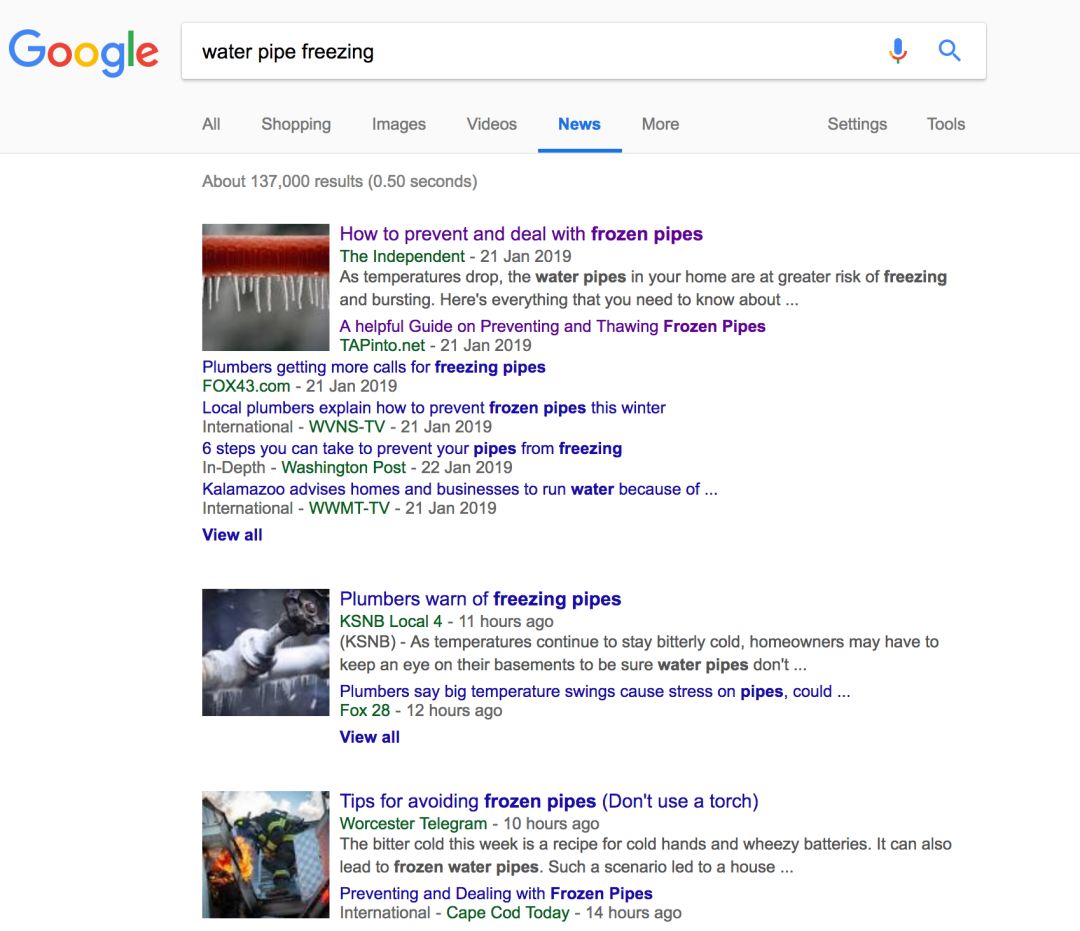Switch to the Shopping tab
Screen dimensions: 1080x931
coord(296,124)
